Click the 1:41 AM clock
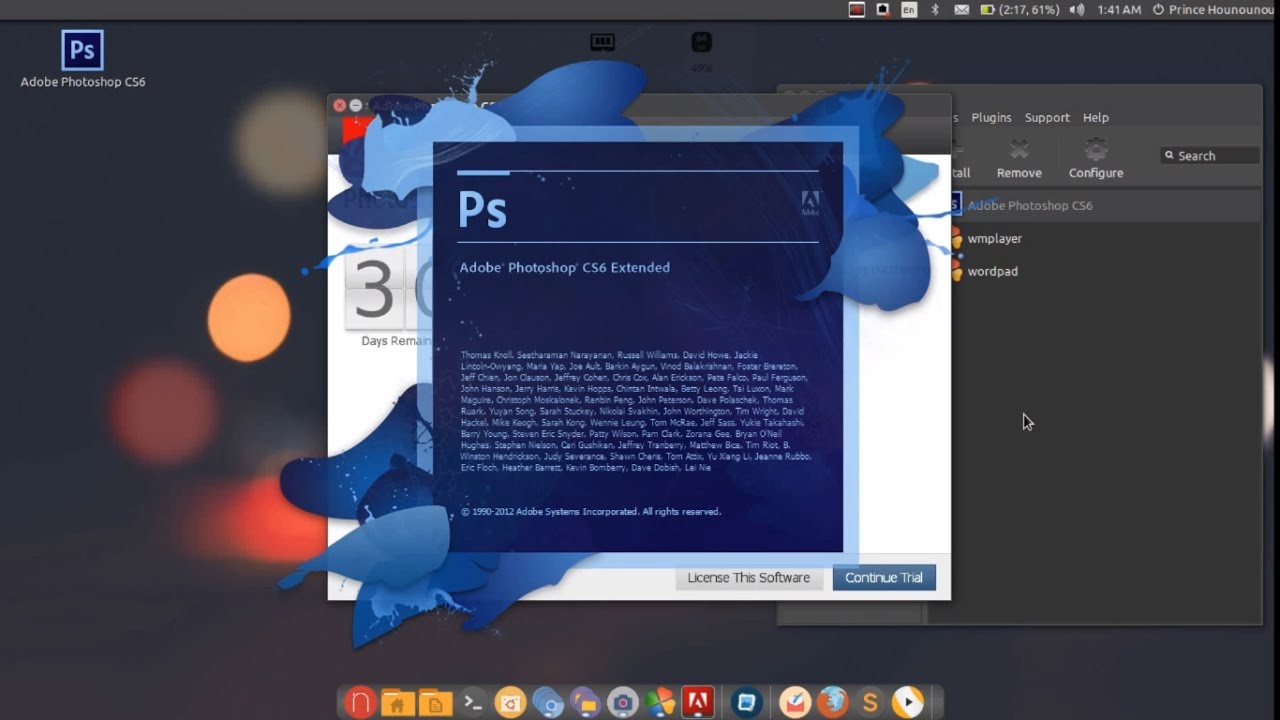Screen dimensions: 1280x720 coord(1119,9)
